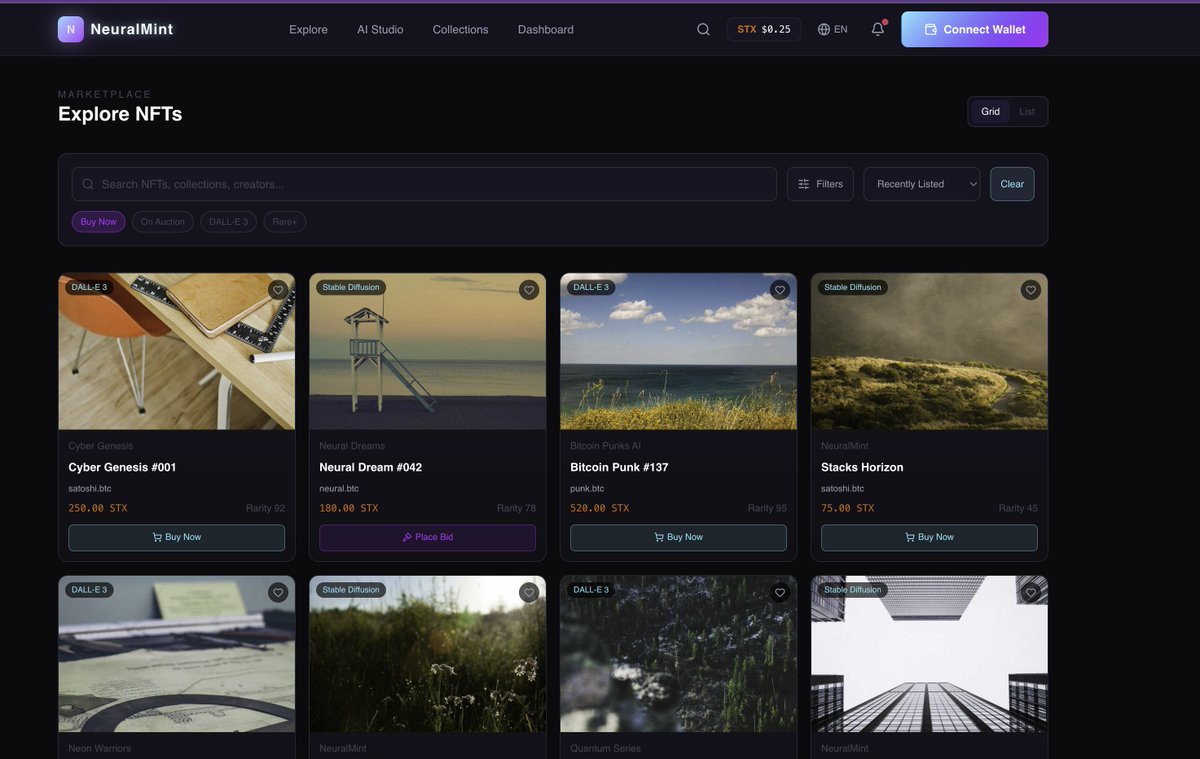
Task: Place Bid on Neural Dream #042
Action: tap(428, 537)
